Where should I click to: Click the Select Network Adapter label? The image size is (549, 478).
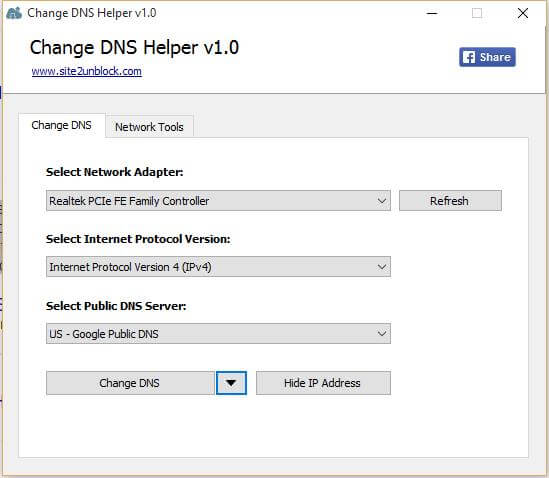tap(114, 172)
